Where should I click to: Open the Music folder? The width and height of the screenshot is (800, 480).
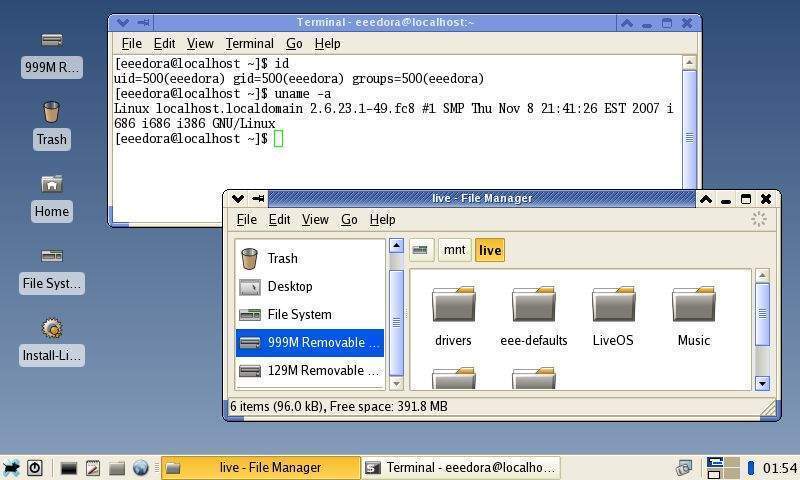tap(693, 305)
